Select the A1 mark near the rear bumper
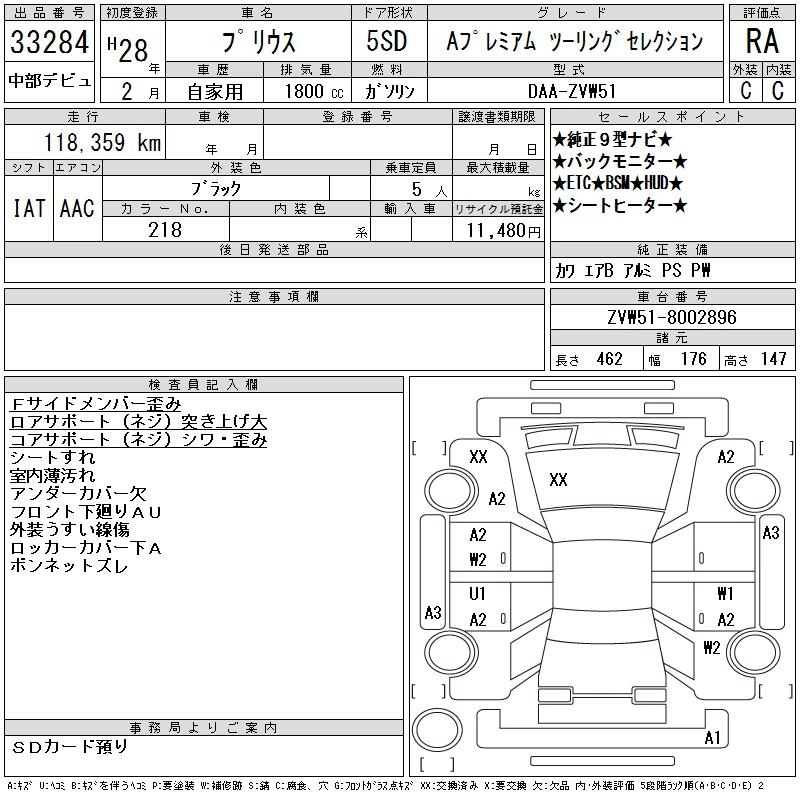Screen dimensions: 800x800 [712, 738]
